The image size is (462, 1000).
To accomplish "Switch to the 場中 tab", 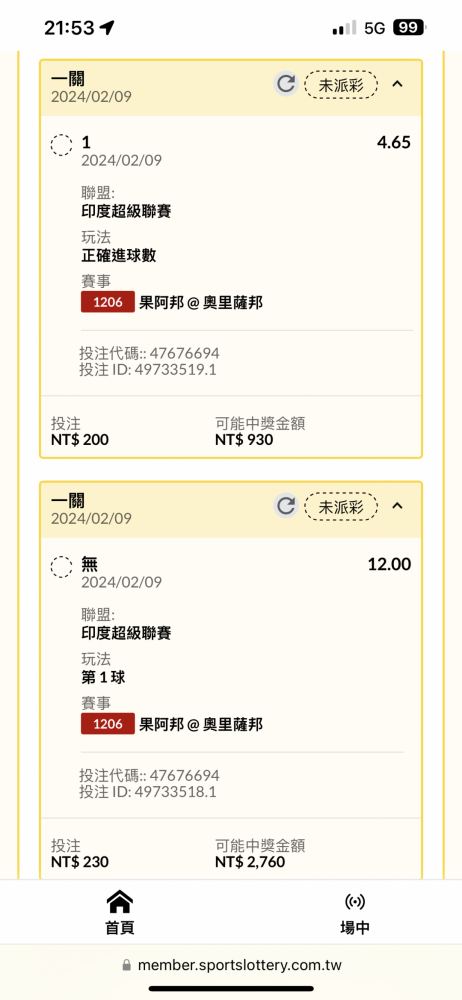I will pos(355,912).
